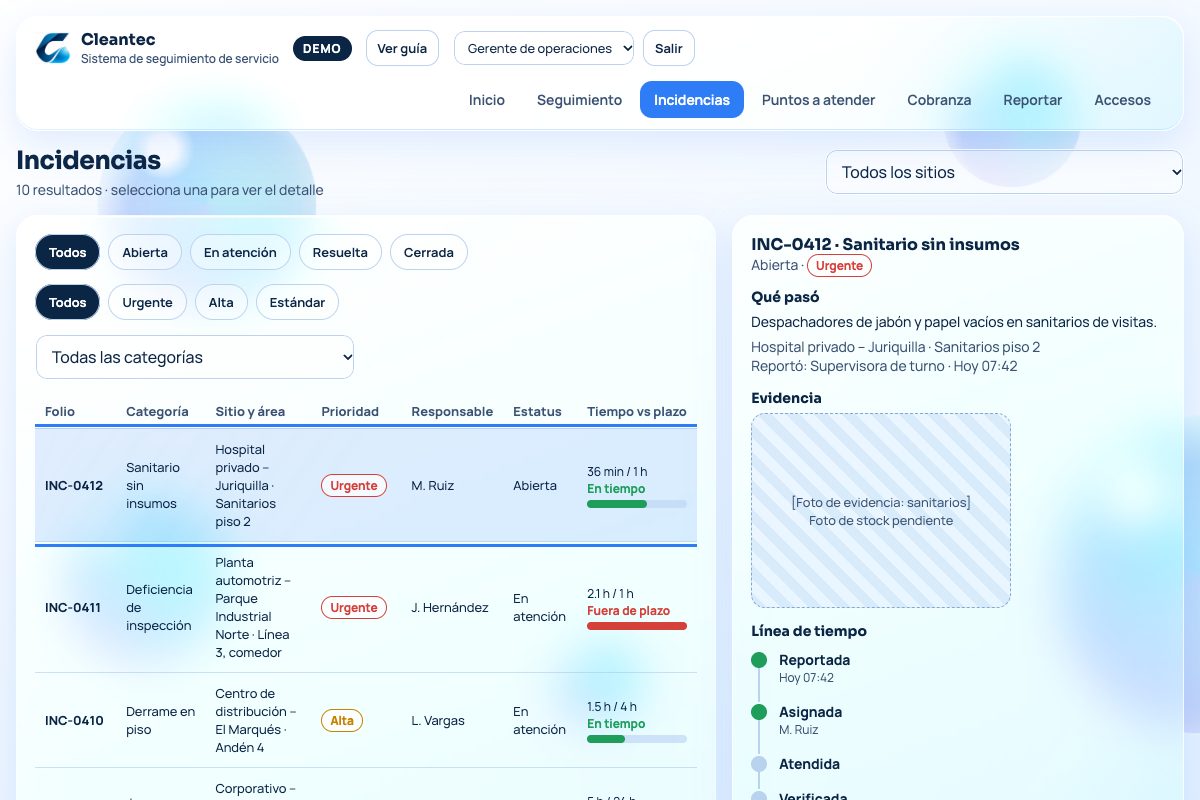
Task: Click the Cleantec logo icon
Action: [53, 48]
